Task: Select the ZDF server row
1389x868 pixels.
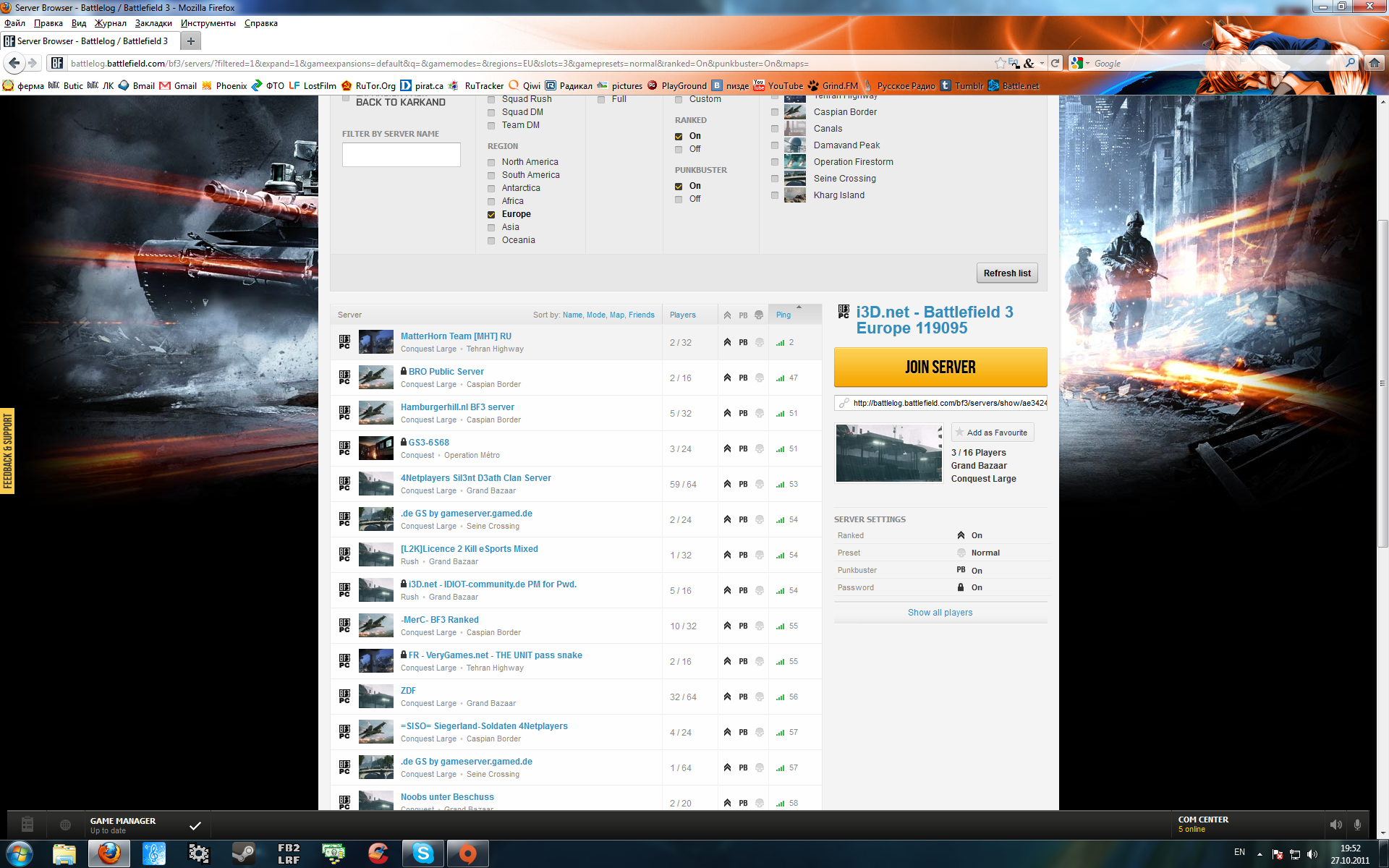Action: point(576,697)
